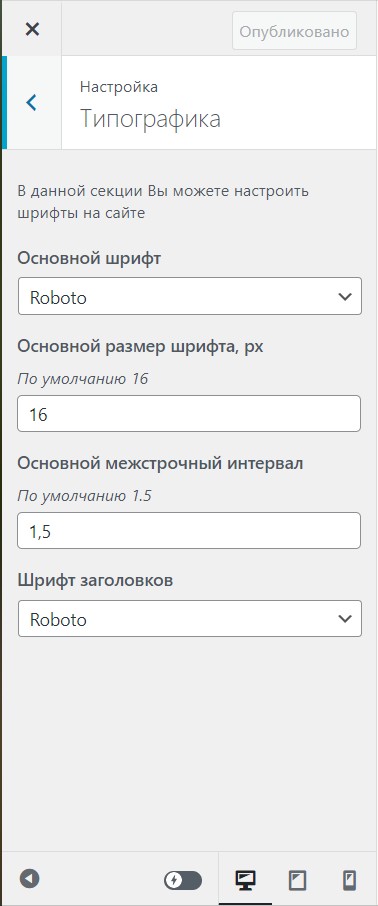378x906 pixels.
Task: Click the Настройка breadcrumb text
Action: pos(118,87)
